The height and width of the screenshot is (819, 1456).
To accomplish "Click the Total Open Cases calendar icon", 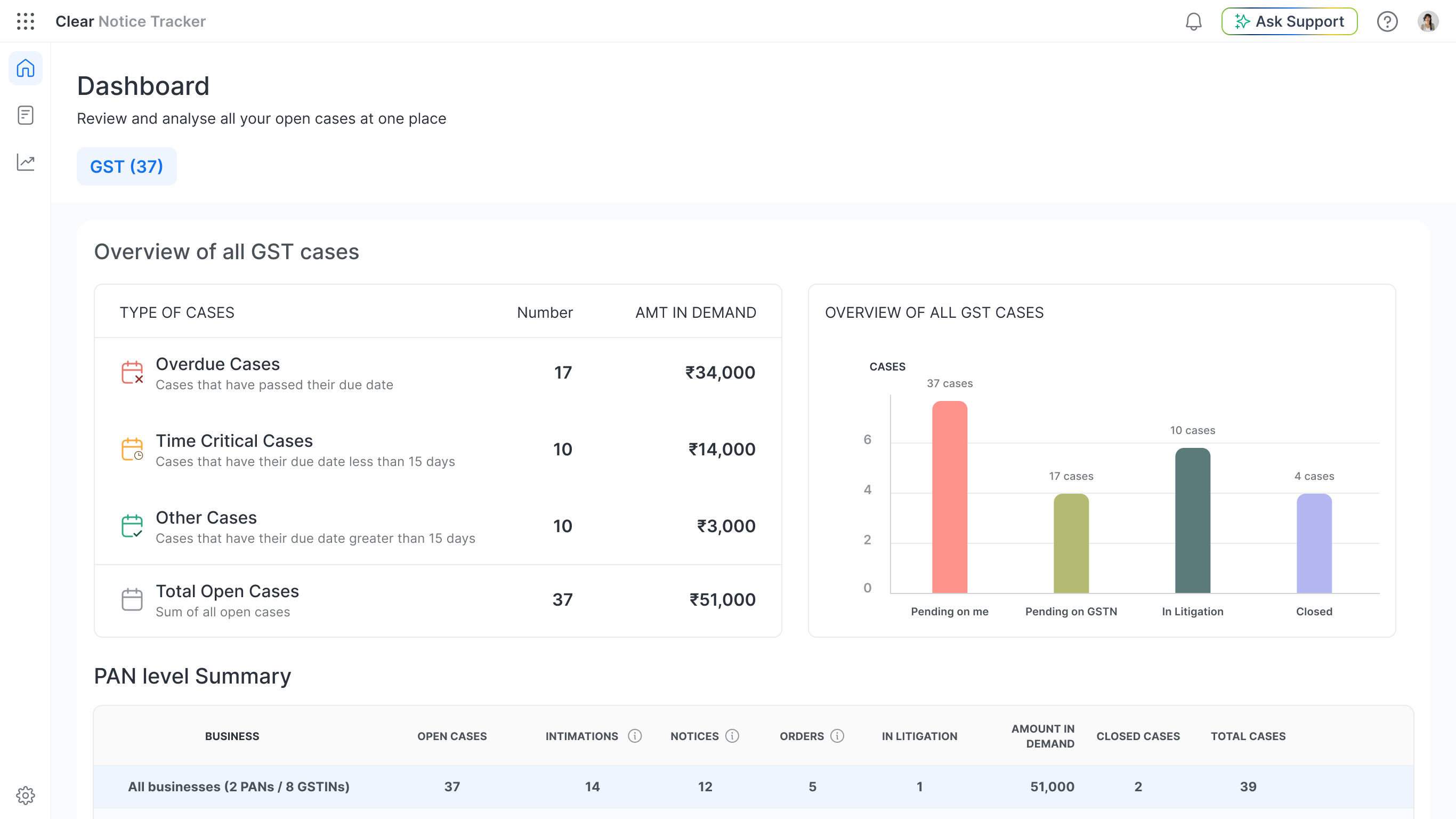I will (x=132, y=599).
